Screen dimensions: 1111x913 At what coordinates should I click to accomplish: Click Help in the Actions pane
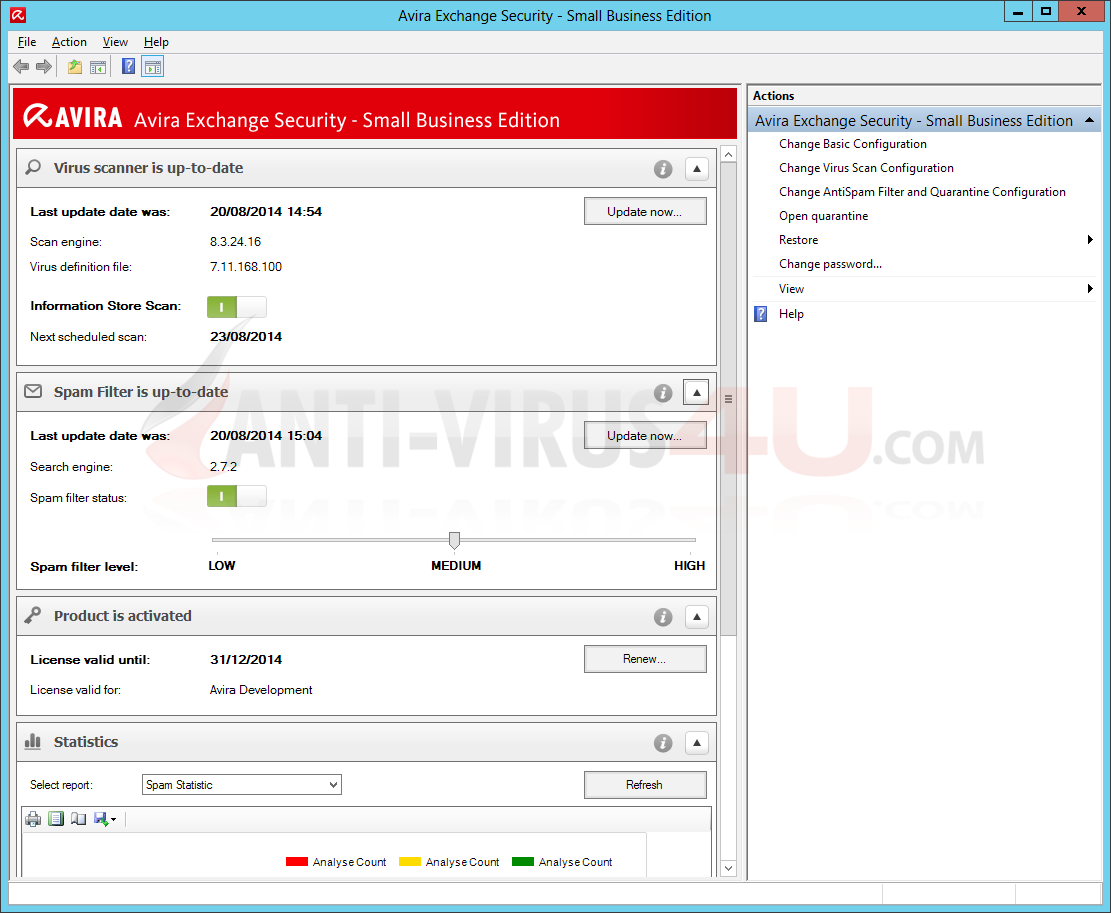point(791,314)
